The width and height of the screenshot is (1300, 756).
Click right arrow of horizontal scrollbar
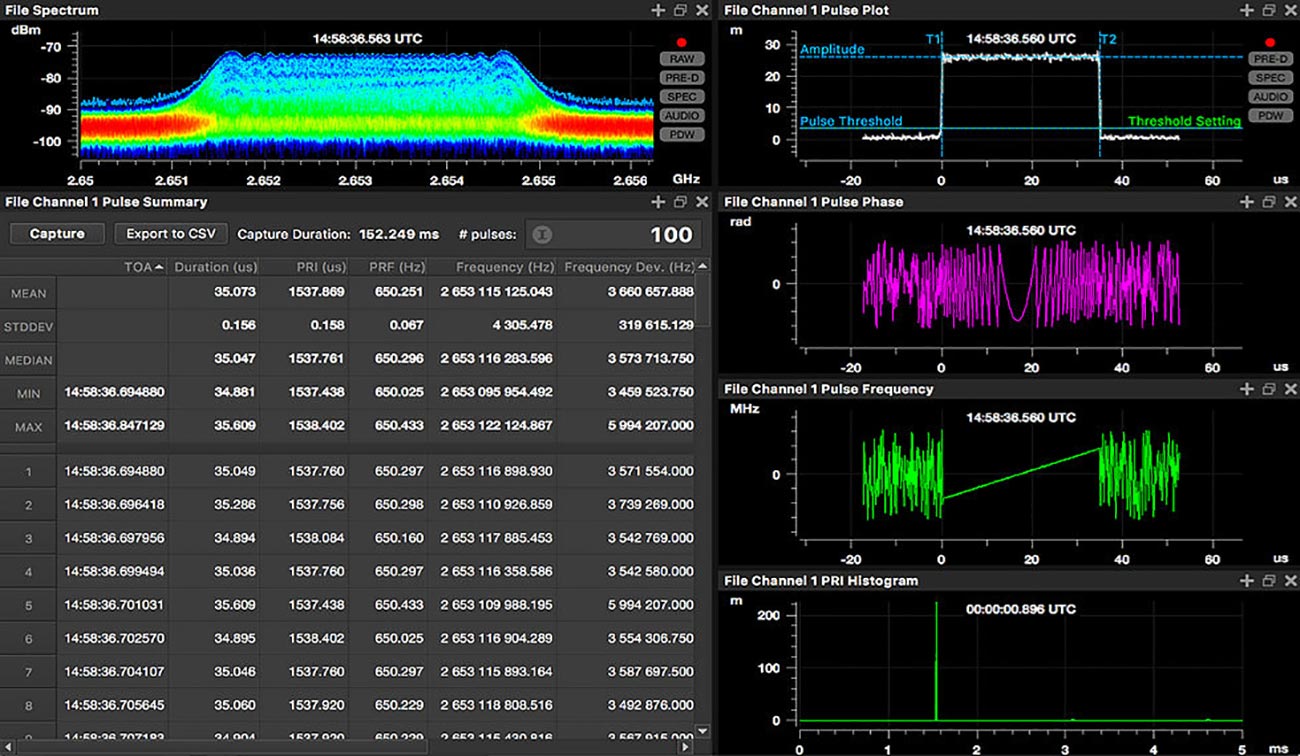pos(685,747)
